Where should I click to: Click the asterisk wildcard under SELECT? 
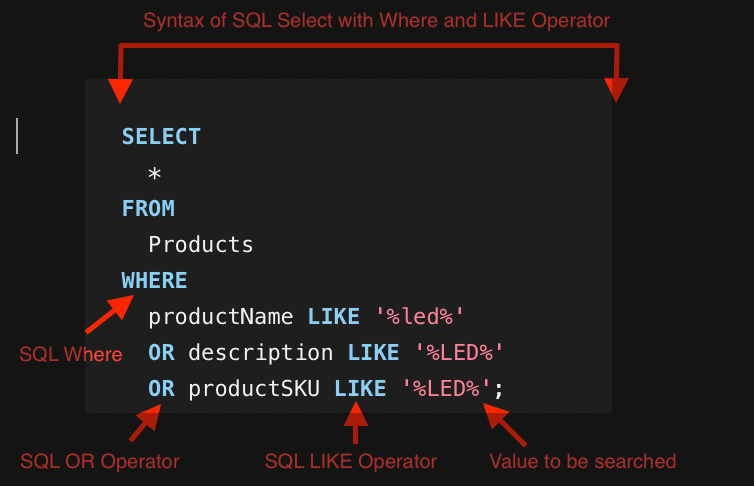coord(154,173)
